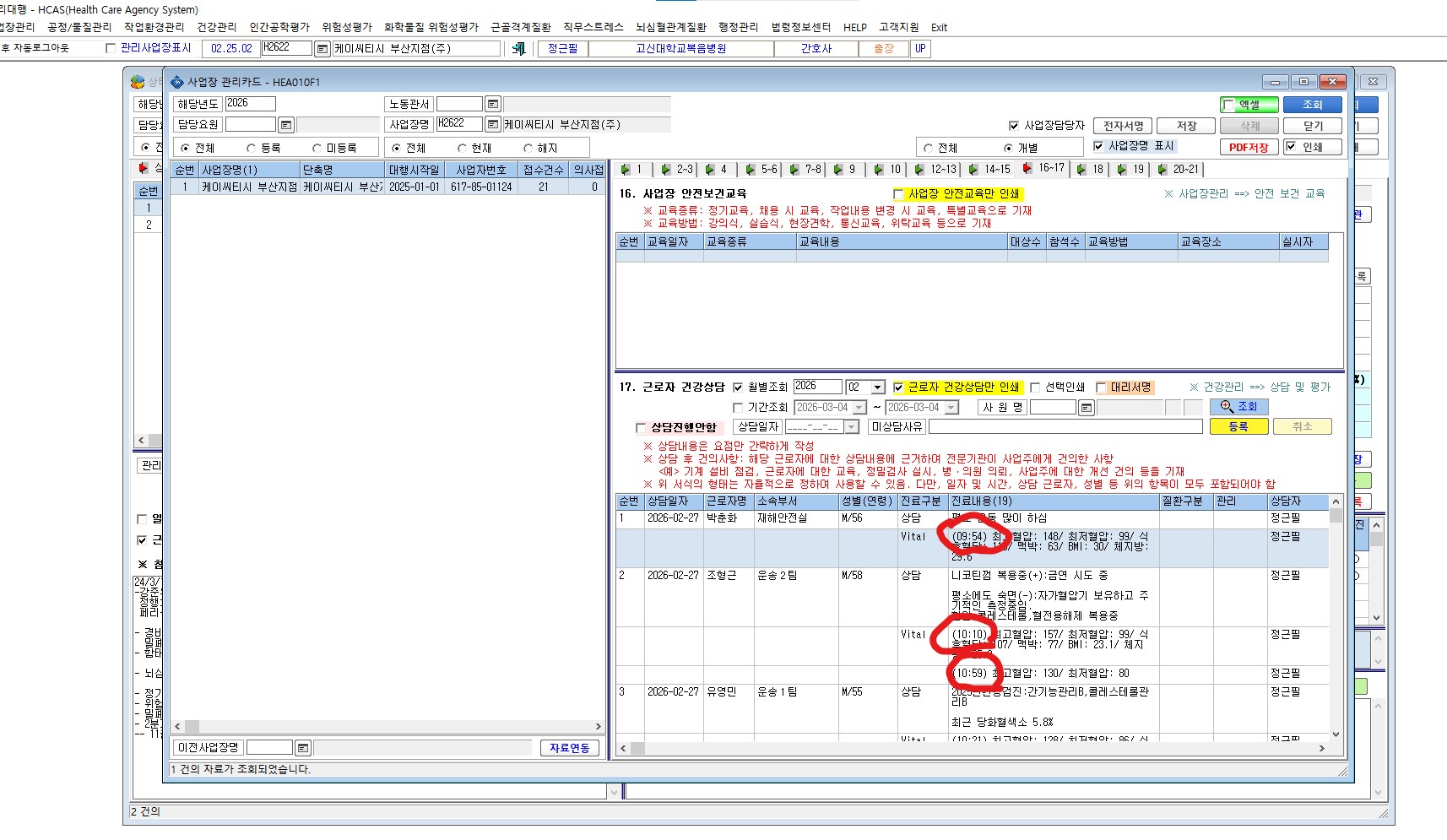Switch to the 12~13 tab

click(x=935, y=170)
